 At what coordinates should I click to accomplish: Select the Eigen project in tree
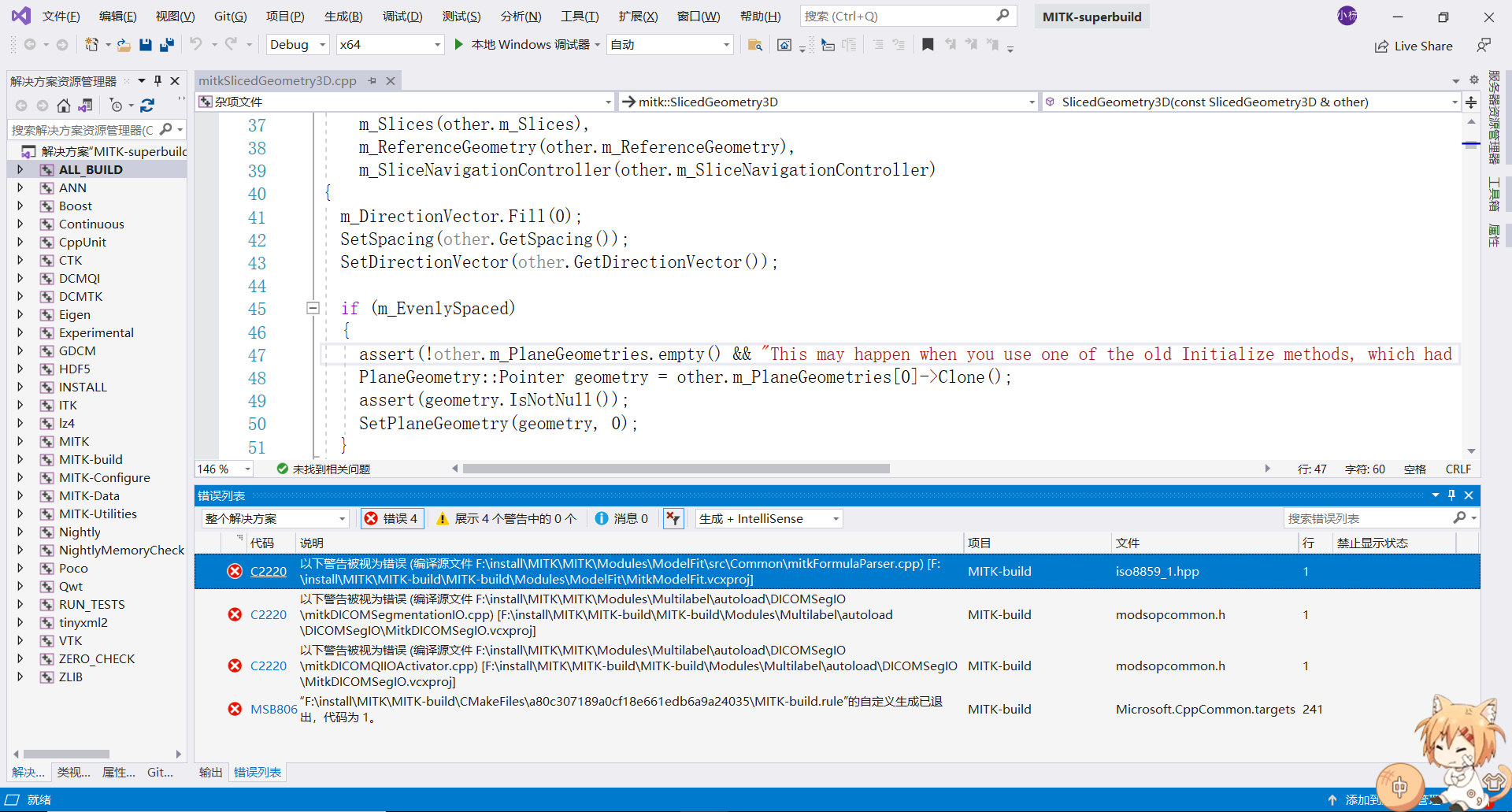click(75, 314)
